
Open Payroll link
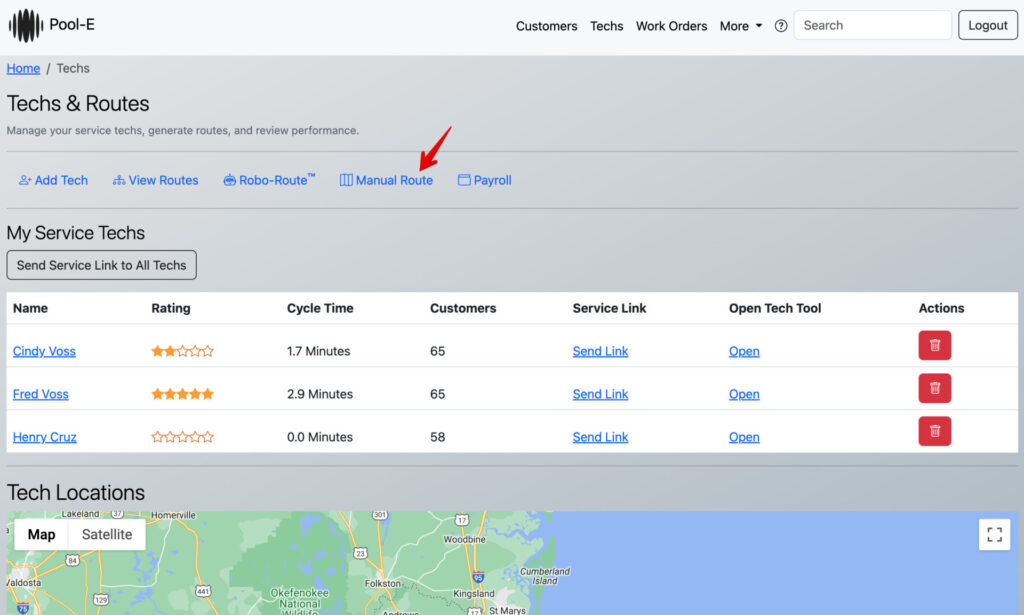point(484,180)
